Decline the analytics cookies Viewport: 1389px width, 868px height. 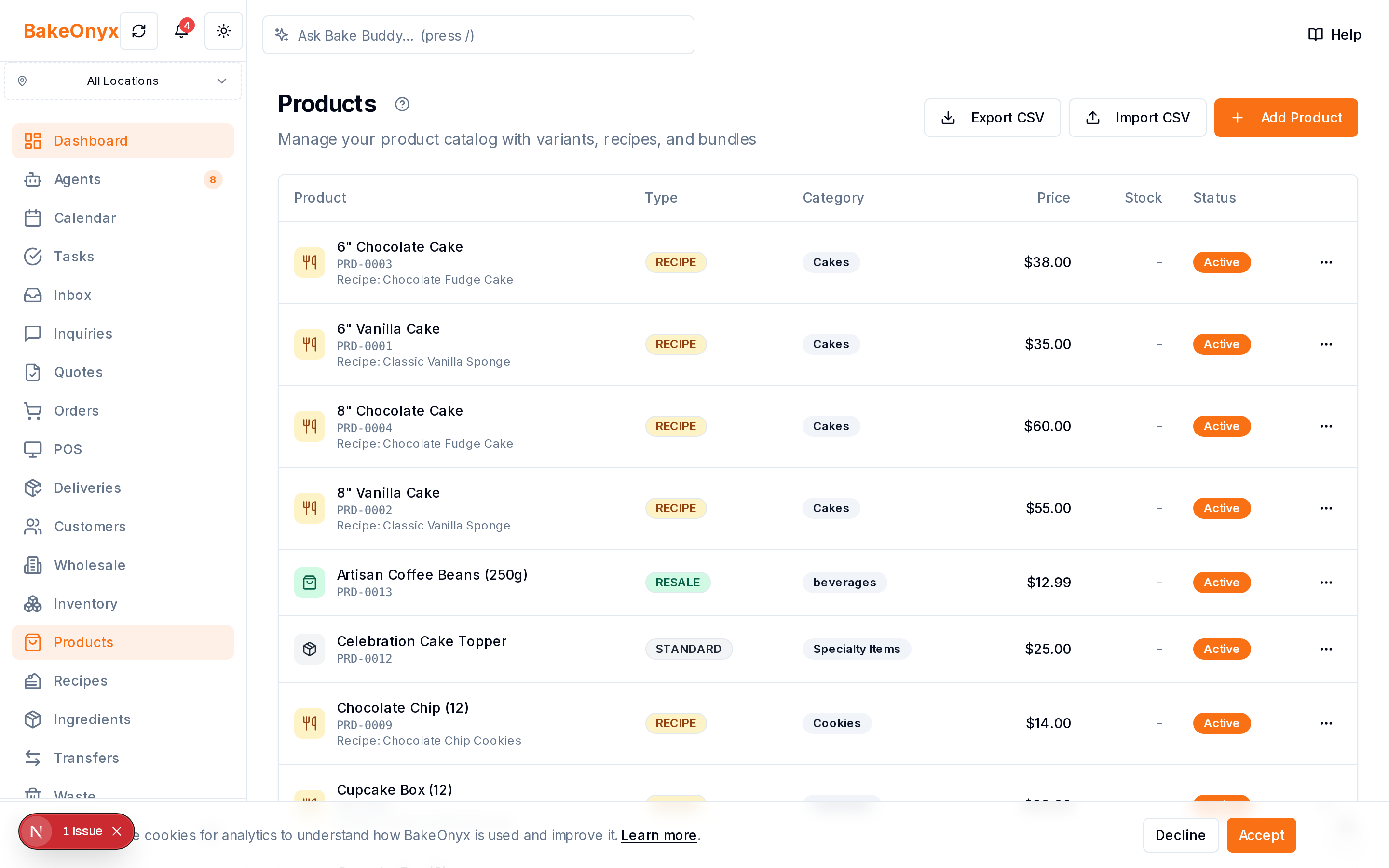(x=1181, y=835)
